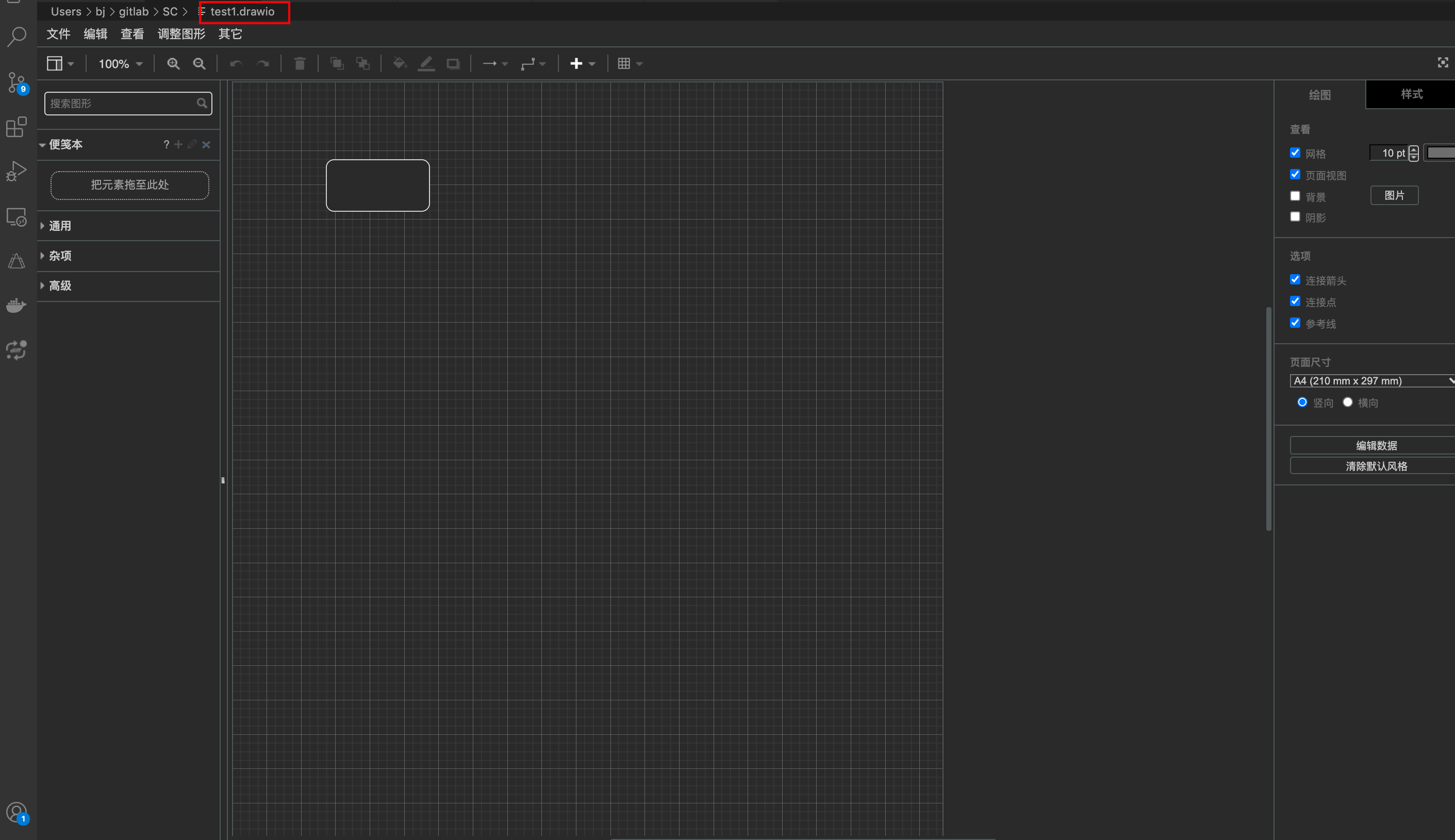Open Source Control with 9 changes
Viewport: 1455px width, 840px height.
[x=16, y=83]
